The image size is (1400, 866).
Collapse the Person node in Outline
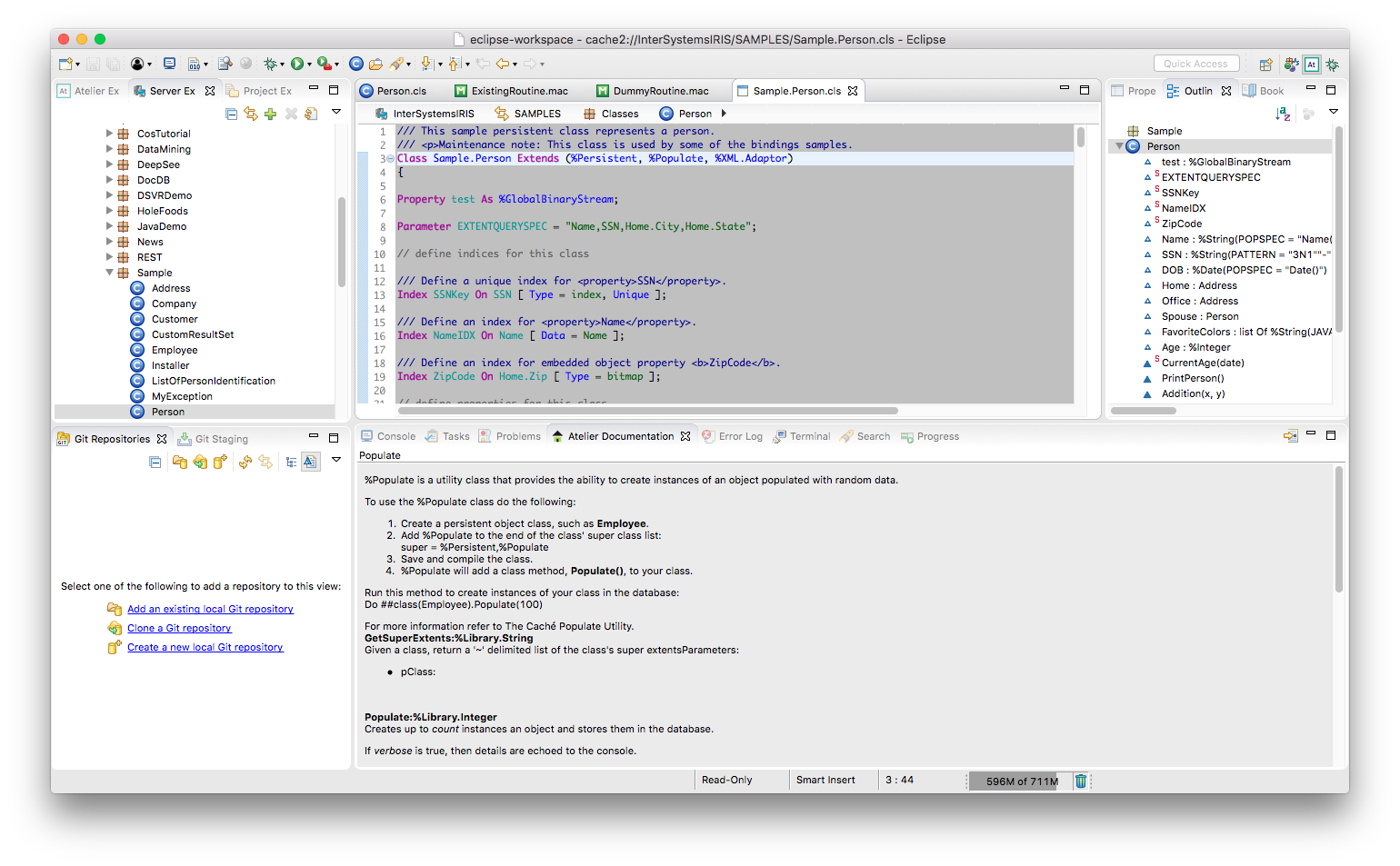1119,146
